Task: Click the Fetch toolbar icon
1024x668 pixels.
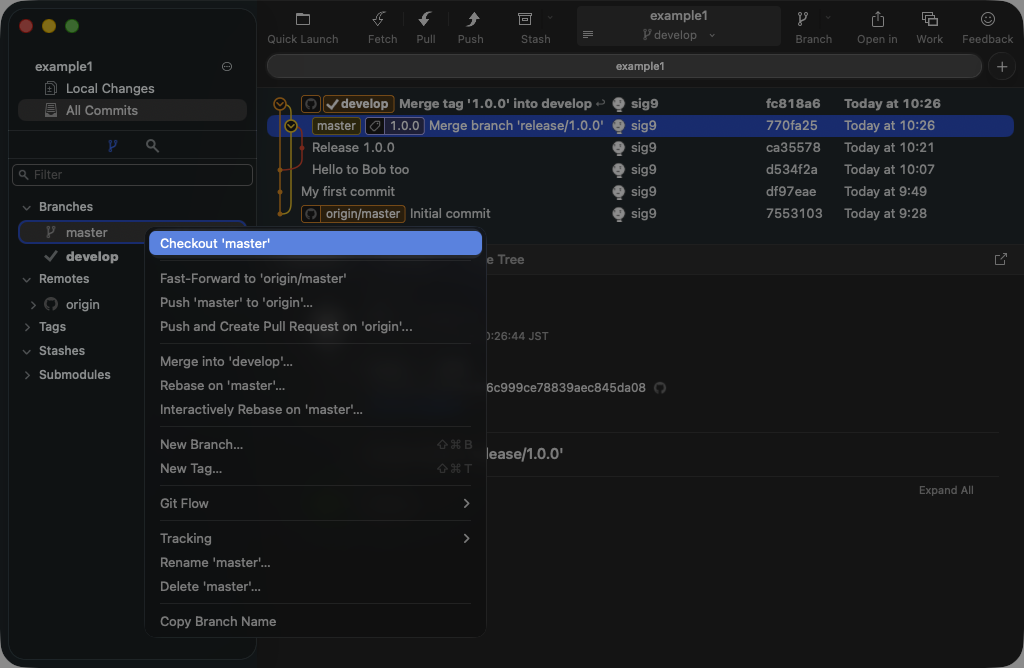Action: pos(379,19)
